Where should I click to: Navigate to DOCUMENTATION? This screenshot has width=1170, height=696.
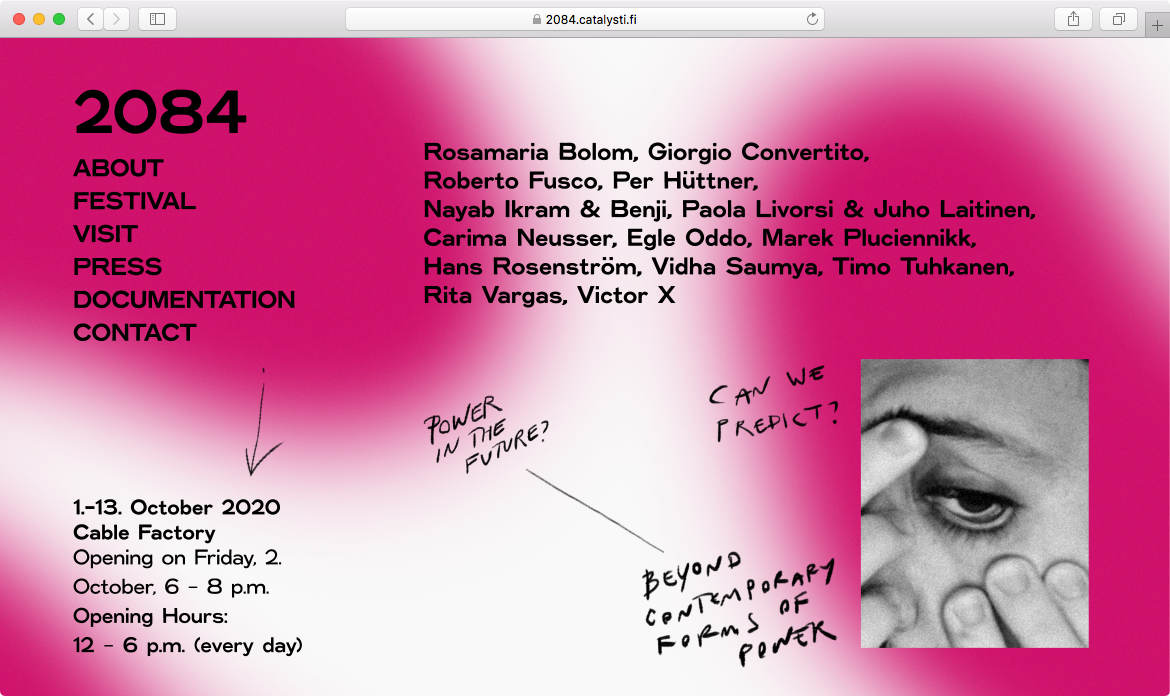coord(184,299)
